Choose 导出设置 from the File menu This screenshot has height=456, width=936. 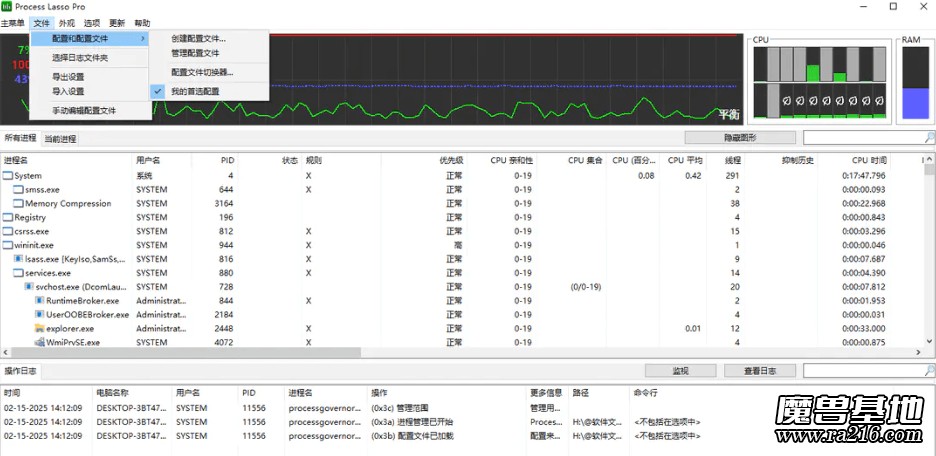tap(68, 76)
